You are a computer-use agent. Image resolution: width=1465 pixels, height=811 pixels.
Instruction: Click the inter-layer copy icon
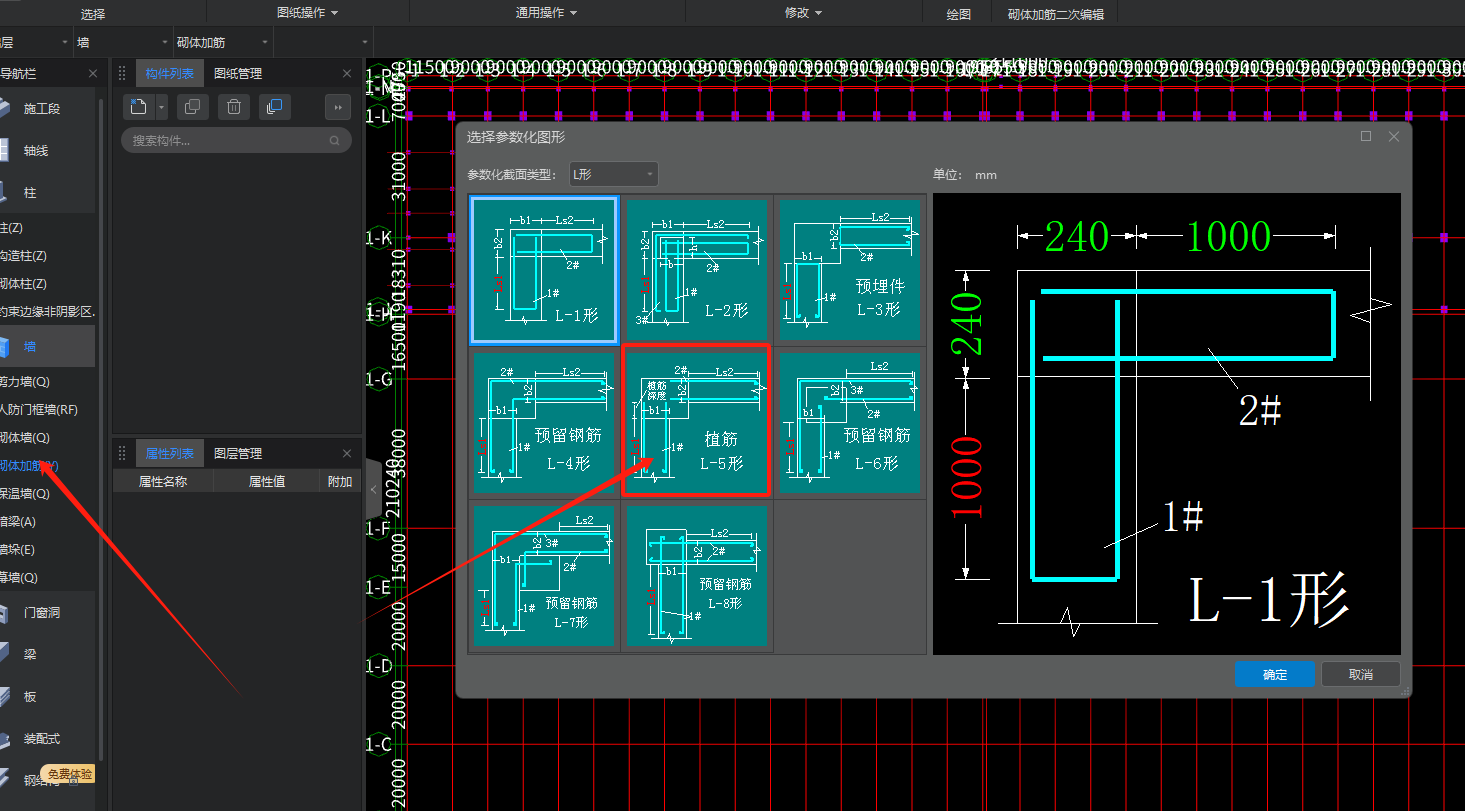[274, 107]
